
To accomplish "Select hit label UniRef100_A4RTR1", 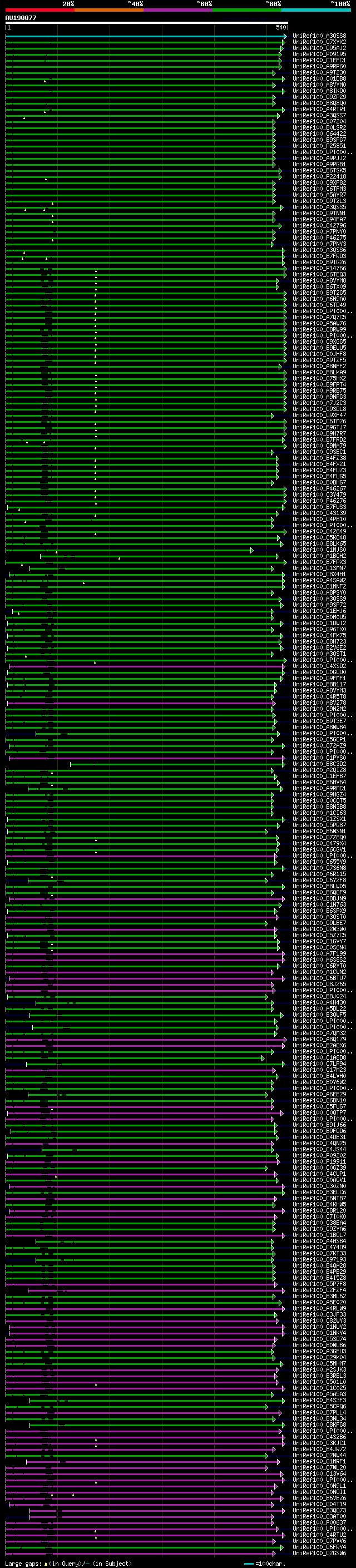I will [319, 110].
